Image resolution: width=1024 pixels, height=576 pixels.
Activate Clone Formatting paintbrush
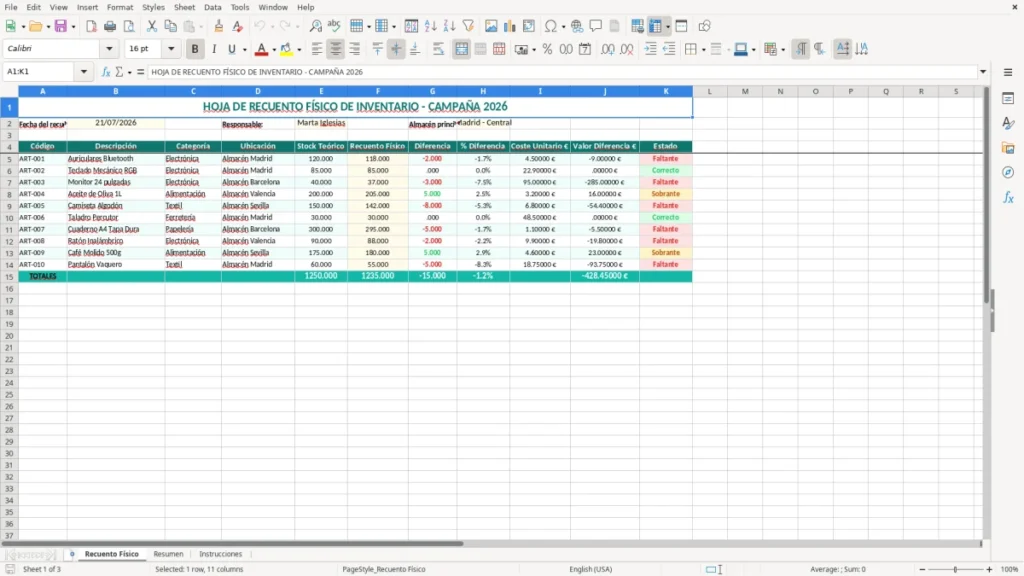218,26
